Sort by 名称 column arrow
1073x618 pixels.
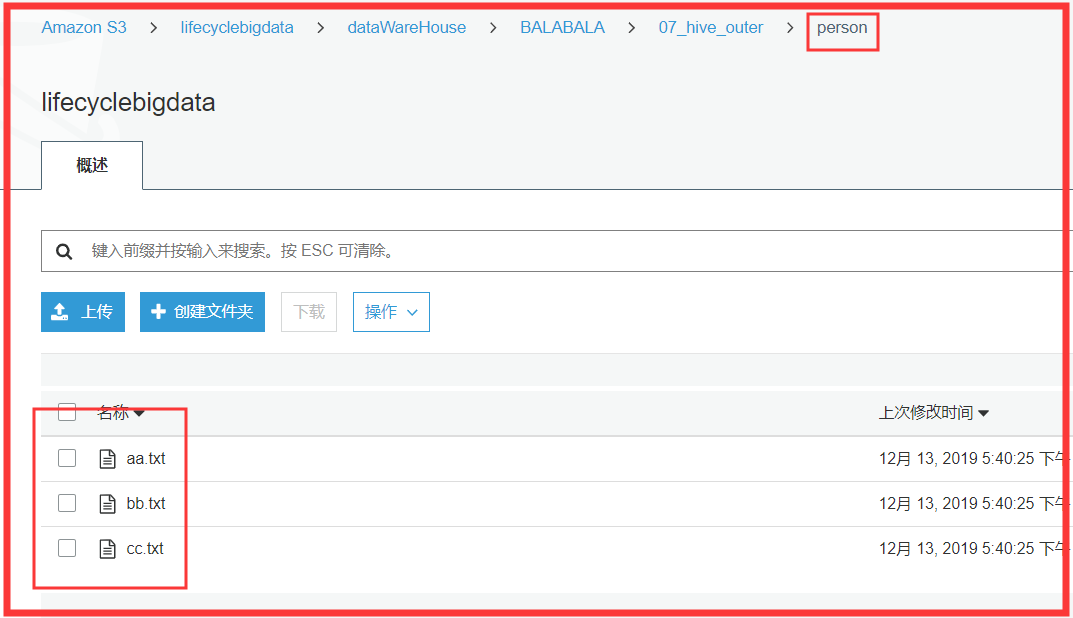[139, 413]
